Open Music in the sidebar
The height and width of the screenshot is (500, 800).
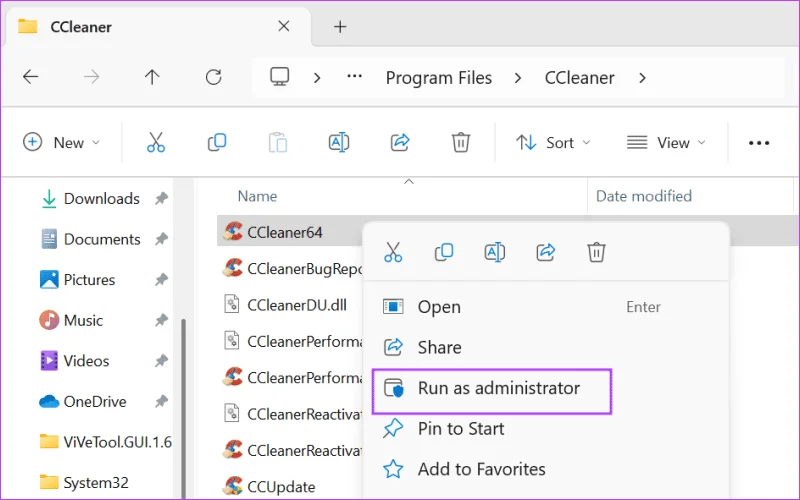[83, 320]
